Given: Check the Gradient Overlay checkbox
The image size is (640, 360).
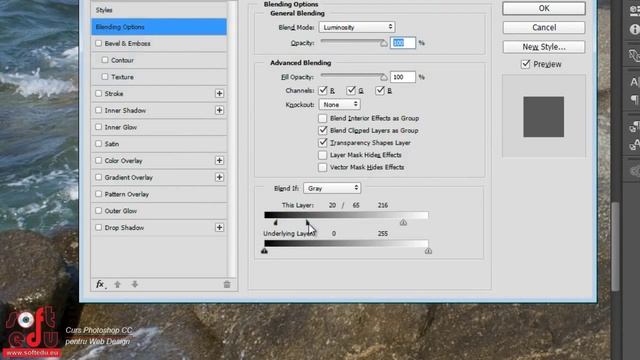Looking at the screenshot, I should point(98,177).
